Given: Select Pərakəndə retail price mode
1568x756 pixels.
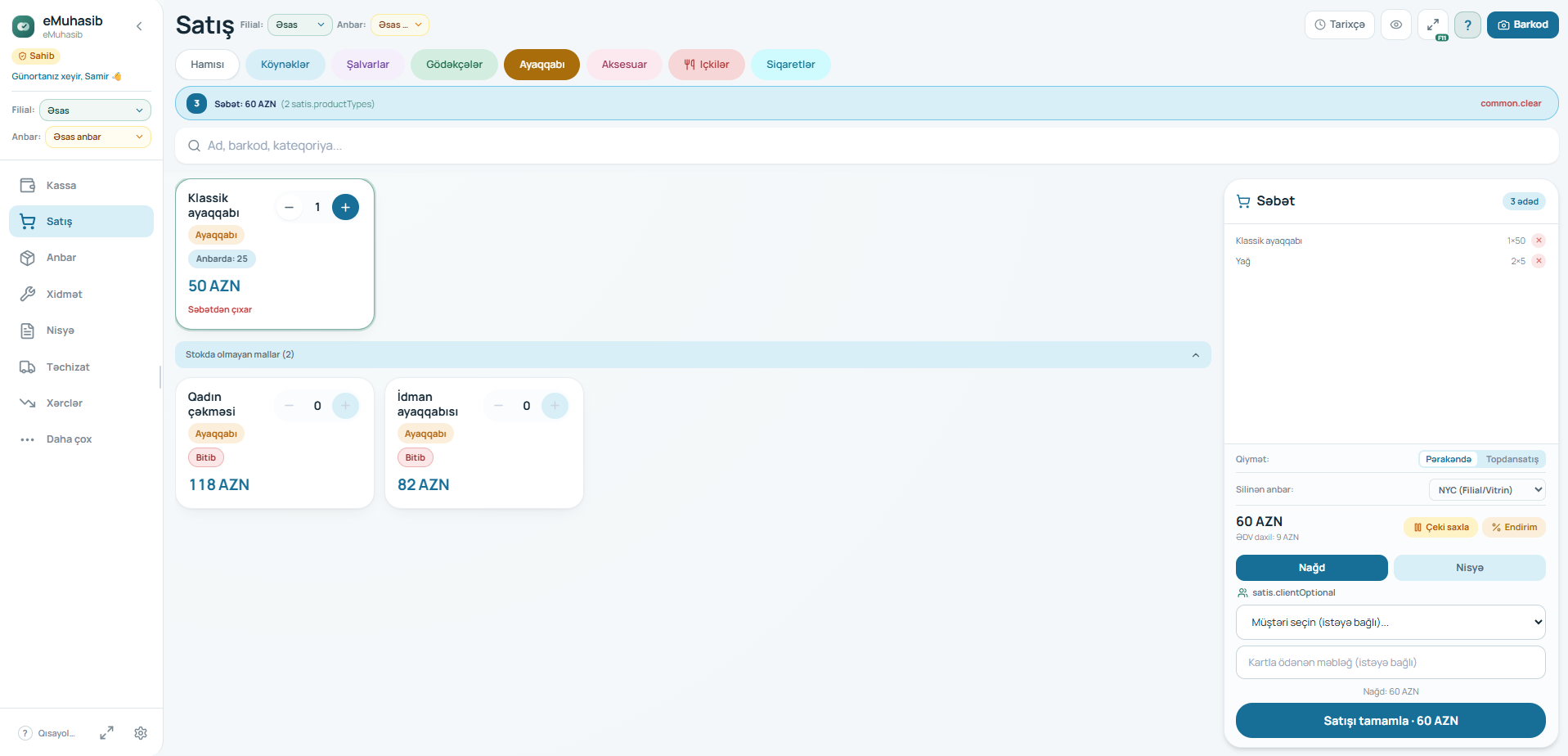Looking at the screenshot, I should coord(1449,459).
